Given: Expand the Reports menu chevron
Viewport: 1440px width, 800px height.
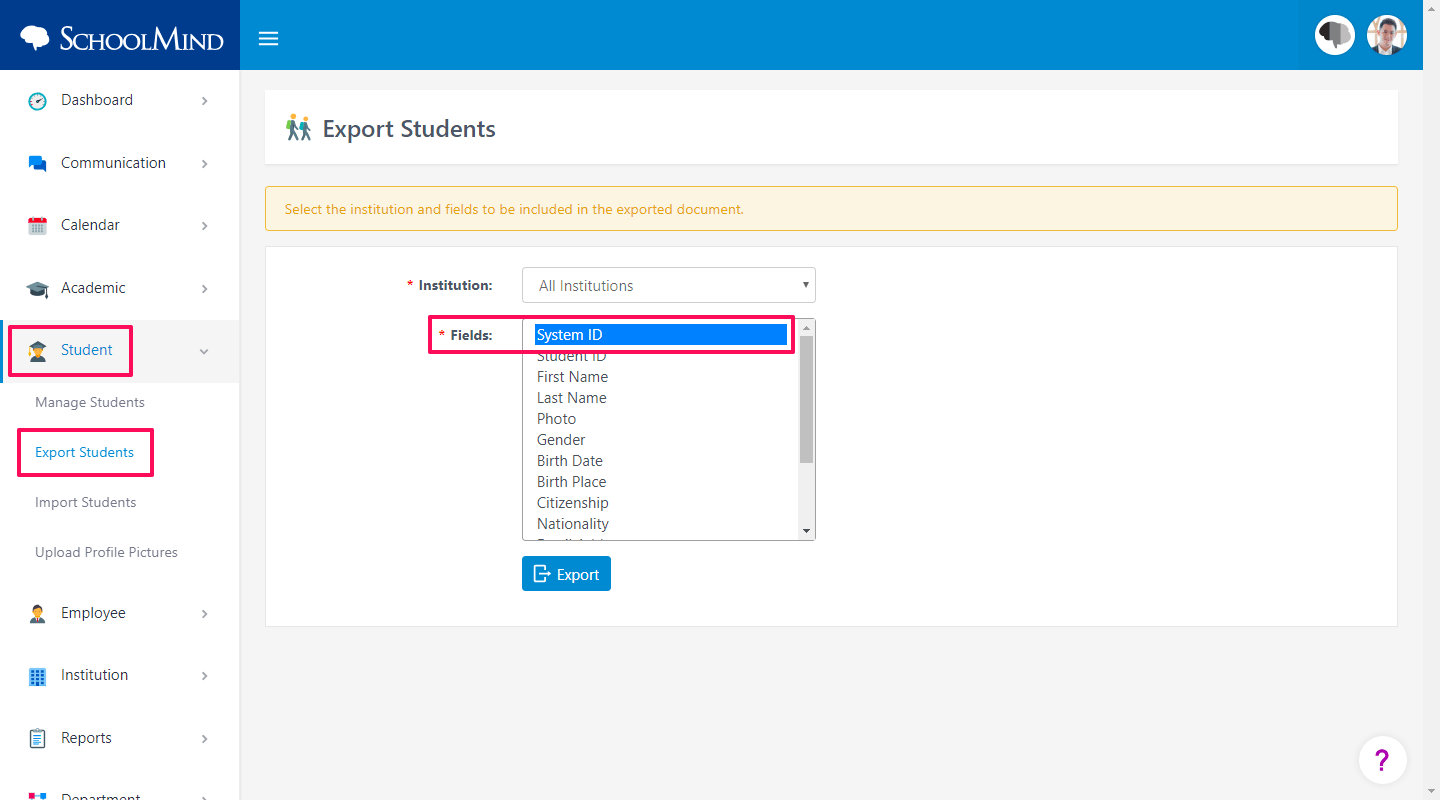Looking at the screenshot, I should click(x=204, y=739).
